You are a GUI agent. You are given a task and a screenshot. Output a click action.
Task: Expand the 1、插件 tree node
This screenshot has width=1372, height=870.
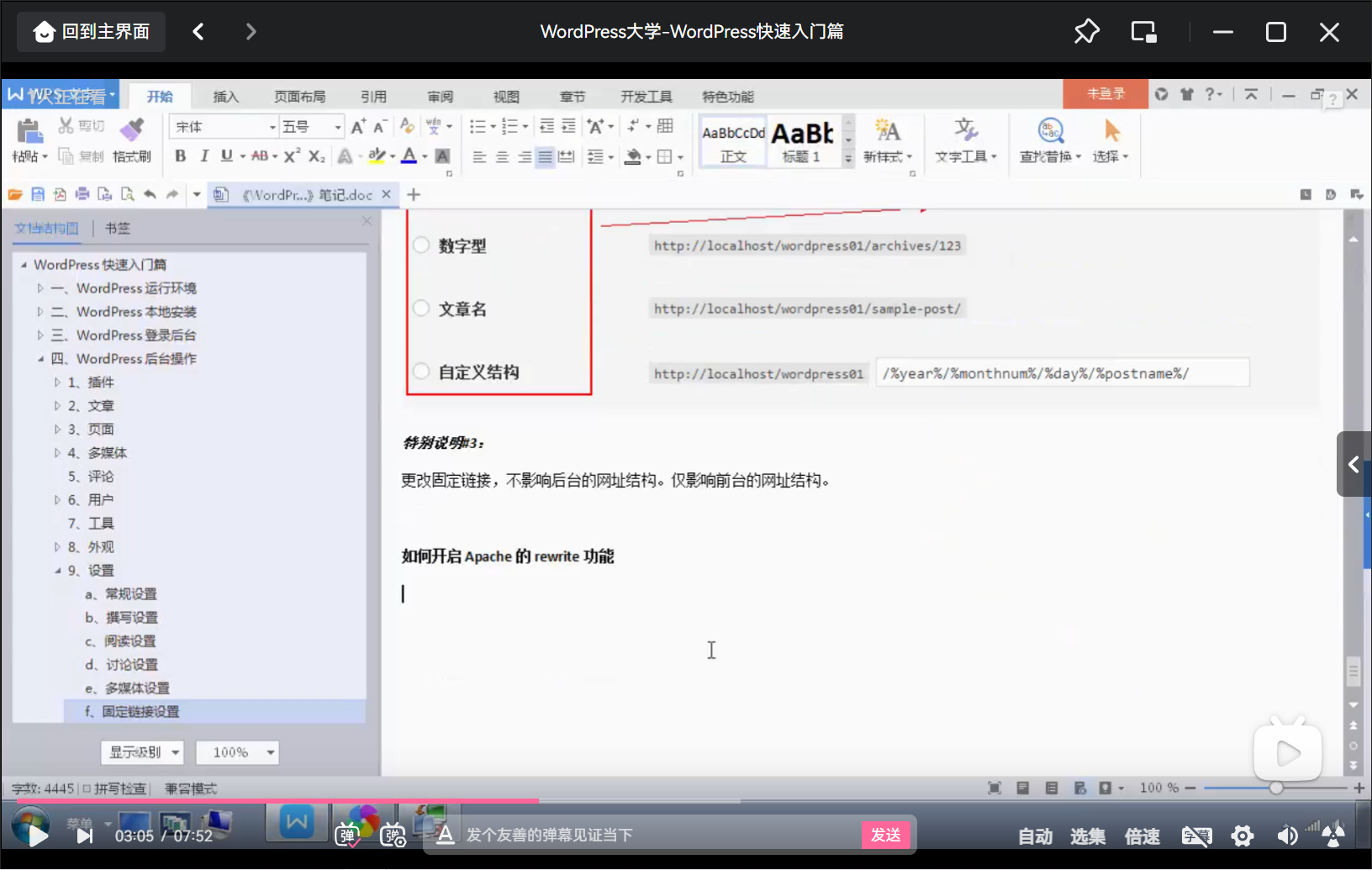click(58, 382)
